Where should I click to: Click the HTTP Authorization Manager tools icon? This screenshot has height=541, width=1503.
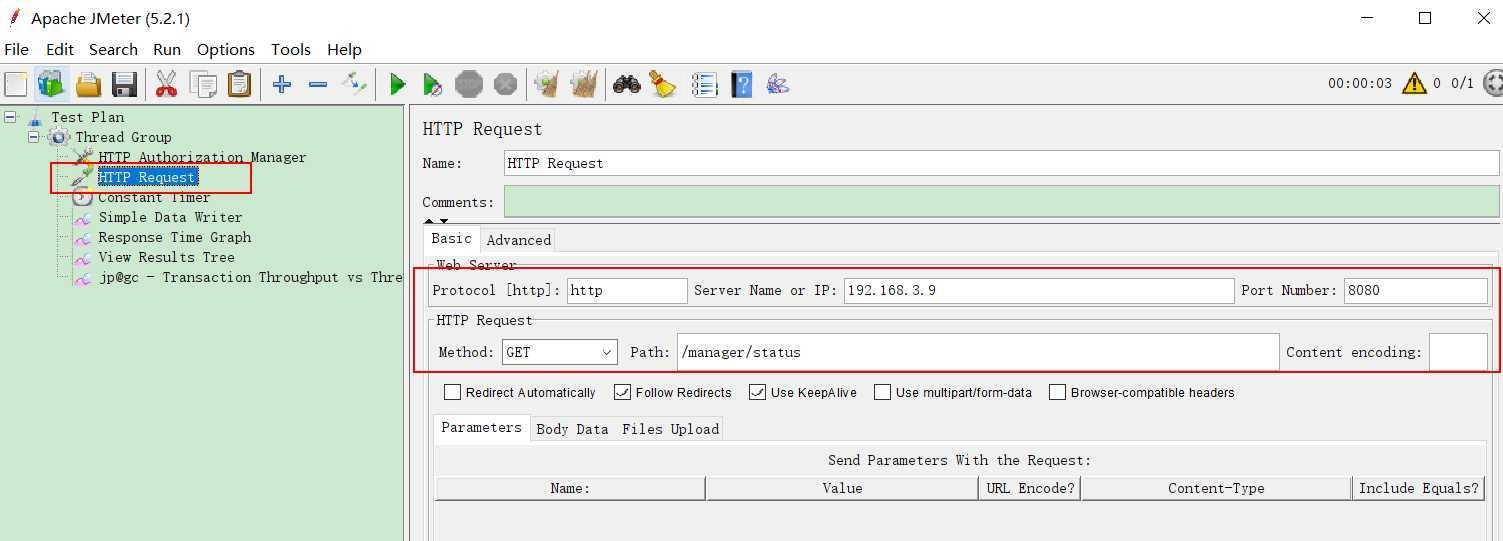[83, 157]
